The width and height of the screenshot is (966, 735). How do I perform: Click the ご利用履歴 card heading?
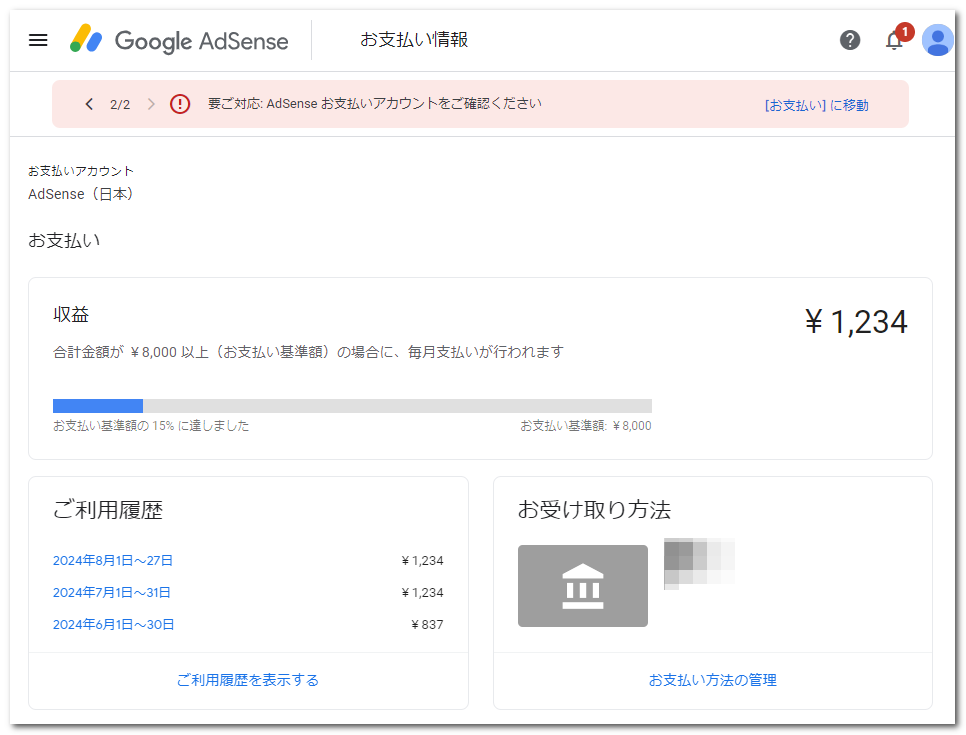108,510
